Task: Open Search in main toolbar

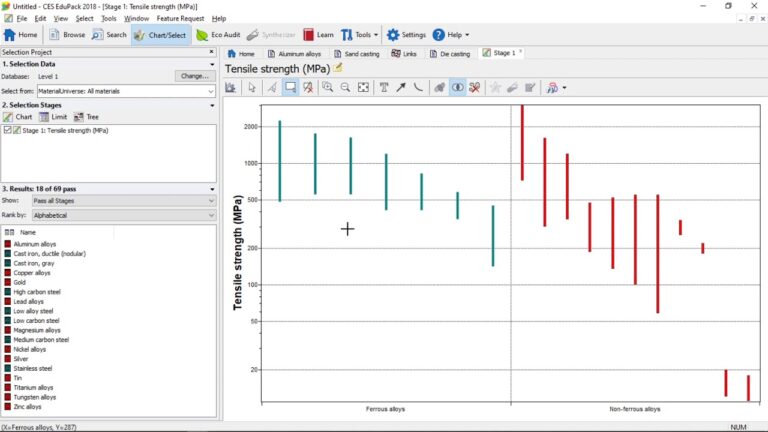Action: click(110, 35)
